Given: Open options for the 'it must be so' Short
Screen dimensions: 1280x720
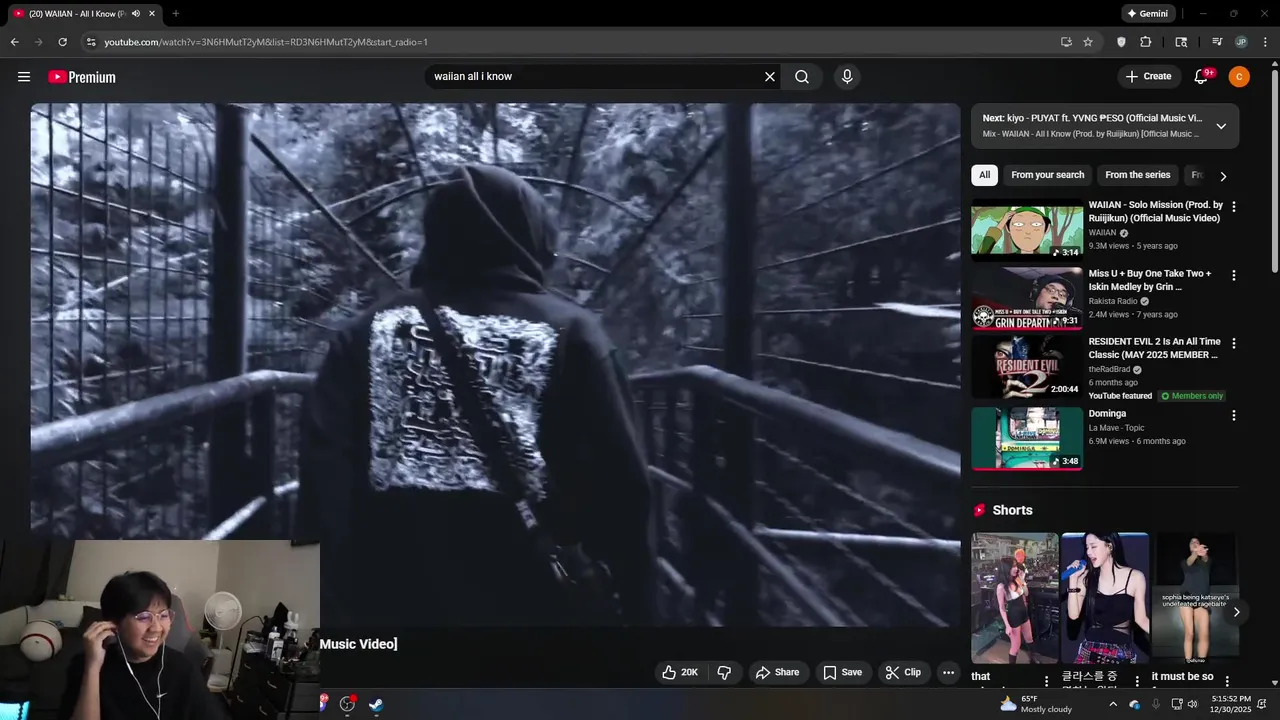Looking at the screenshot, I should (x=1227, y=681).
